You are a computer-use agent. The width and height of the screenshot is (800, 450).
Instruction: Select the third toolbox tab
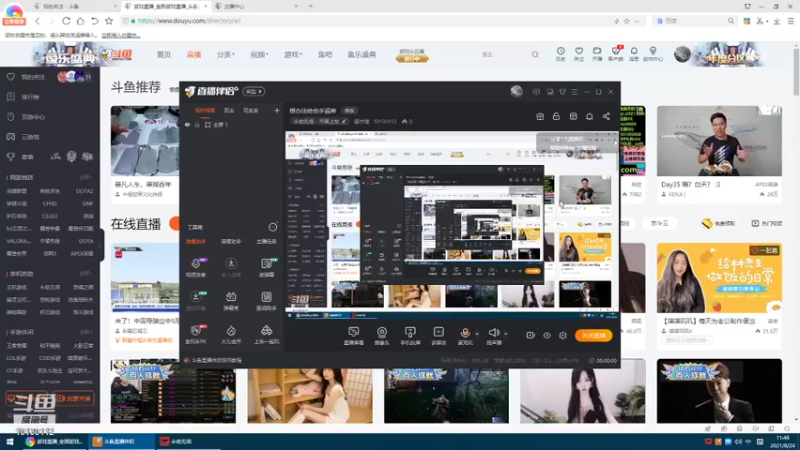click(266, 241)
